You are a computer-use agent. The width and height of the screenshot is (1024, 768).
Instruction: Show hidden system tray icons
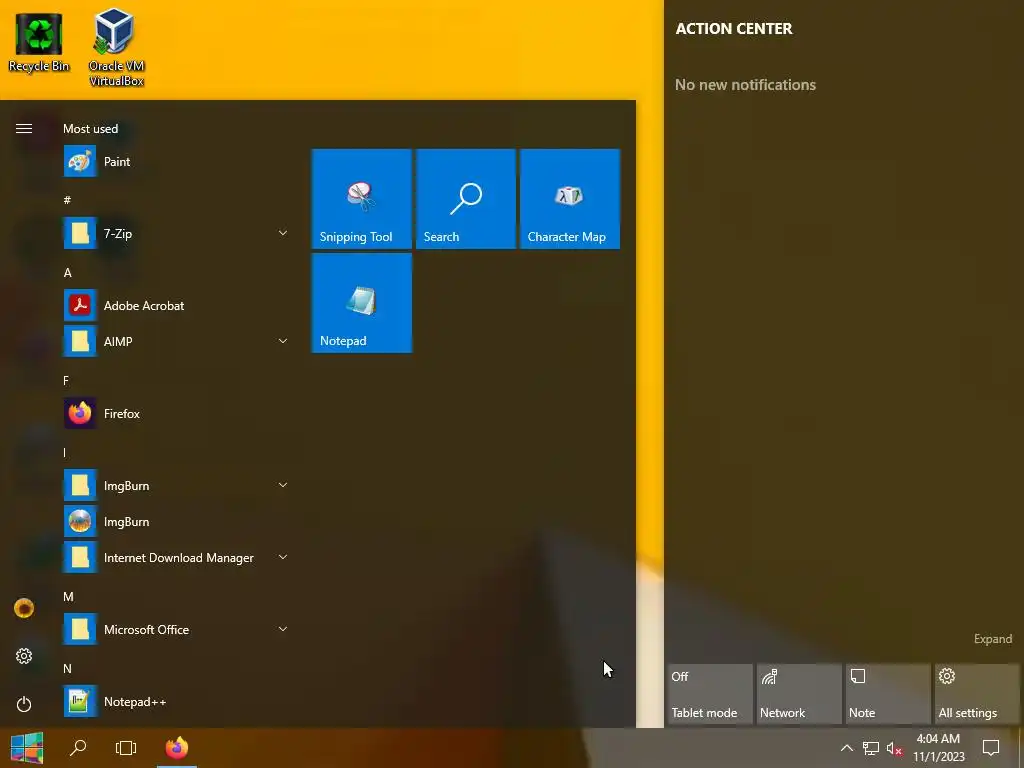click(846, 748)
